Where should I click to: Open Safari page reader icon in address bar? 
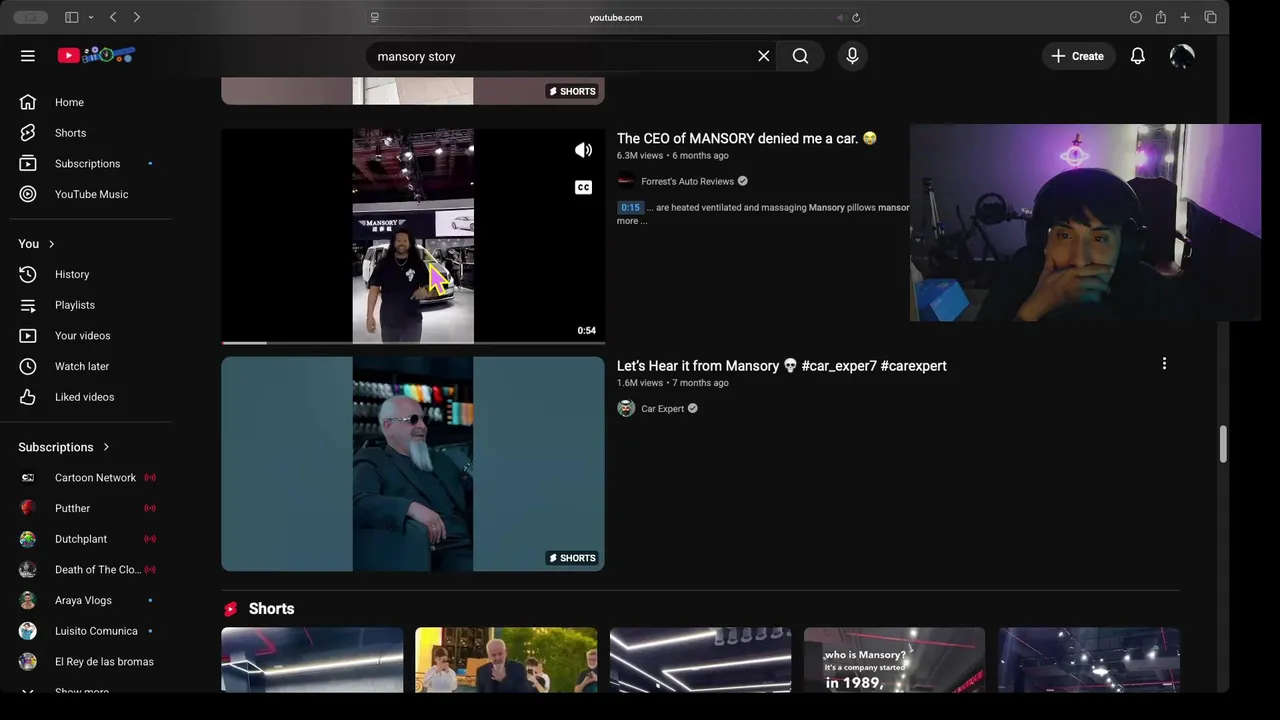375,17
